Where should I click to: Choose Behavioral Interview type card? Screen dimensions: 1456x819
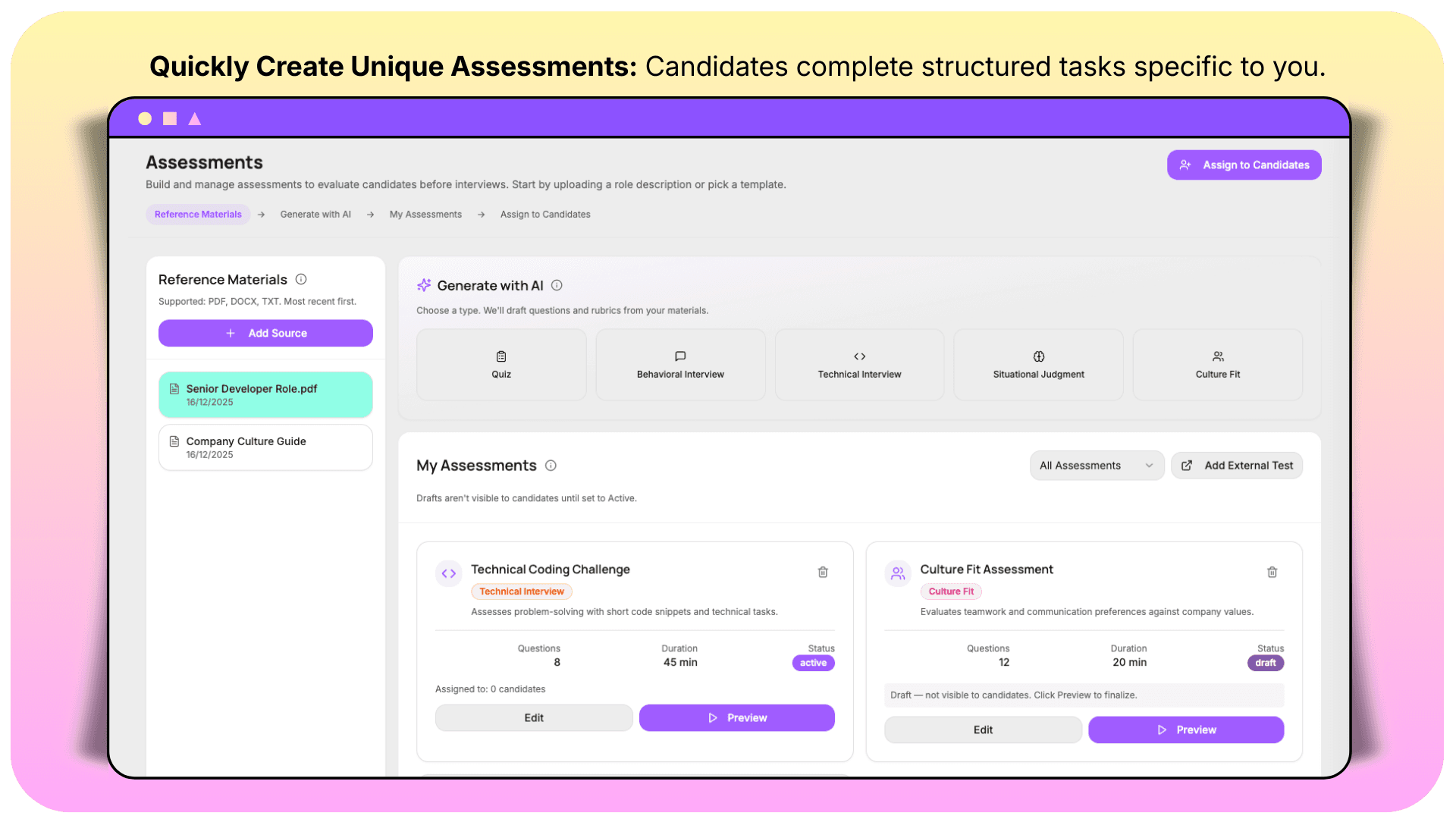coord(680,365)
